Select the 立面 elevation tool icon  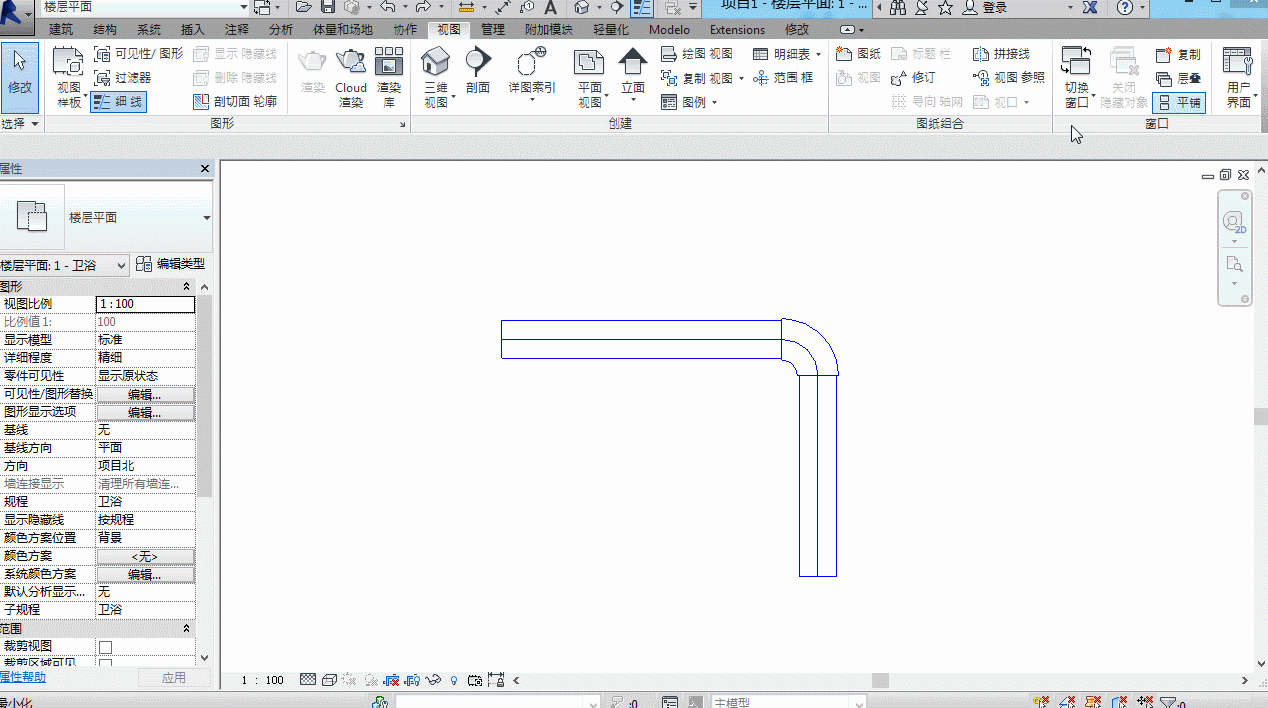pyautogui.click(x=633, y=76)
